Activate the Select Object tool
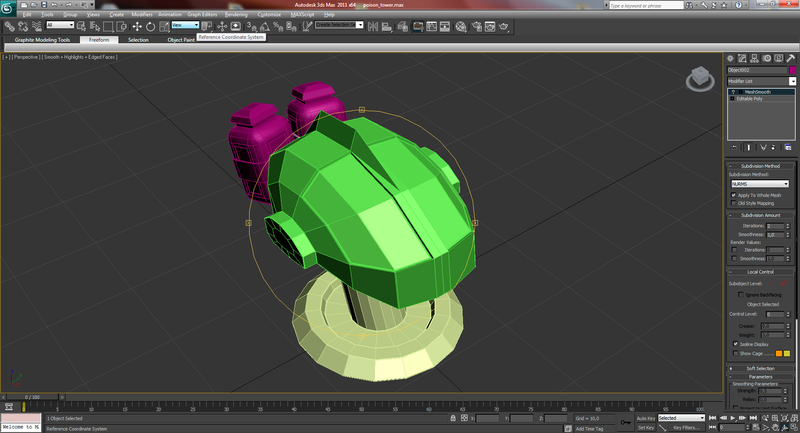Image resolution: width=800 pixels, height=433 pixels. (81, 27)
